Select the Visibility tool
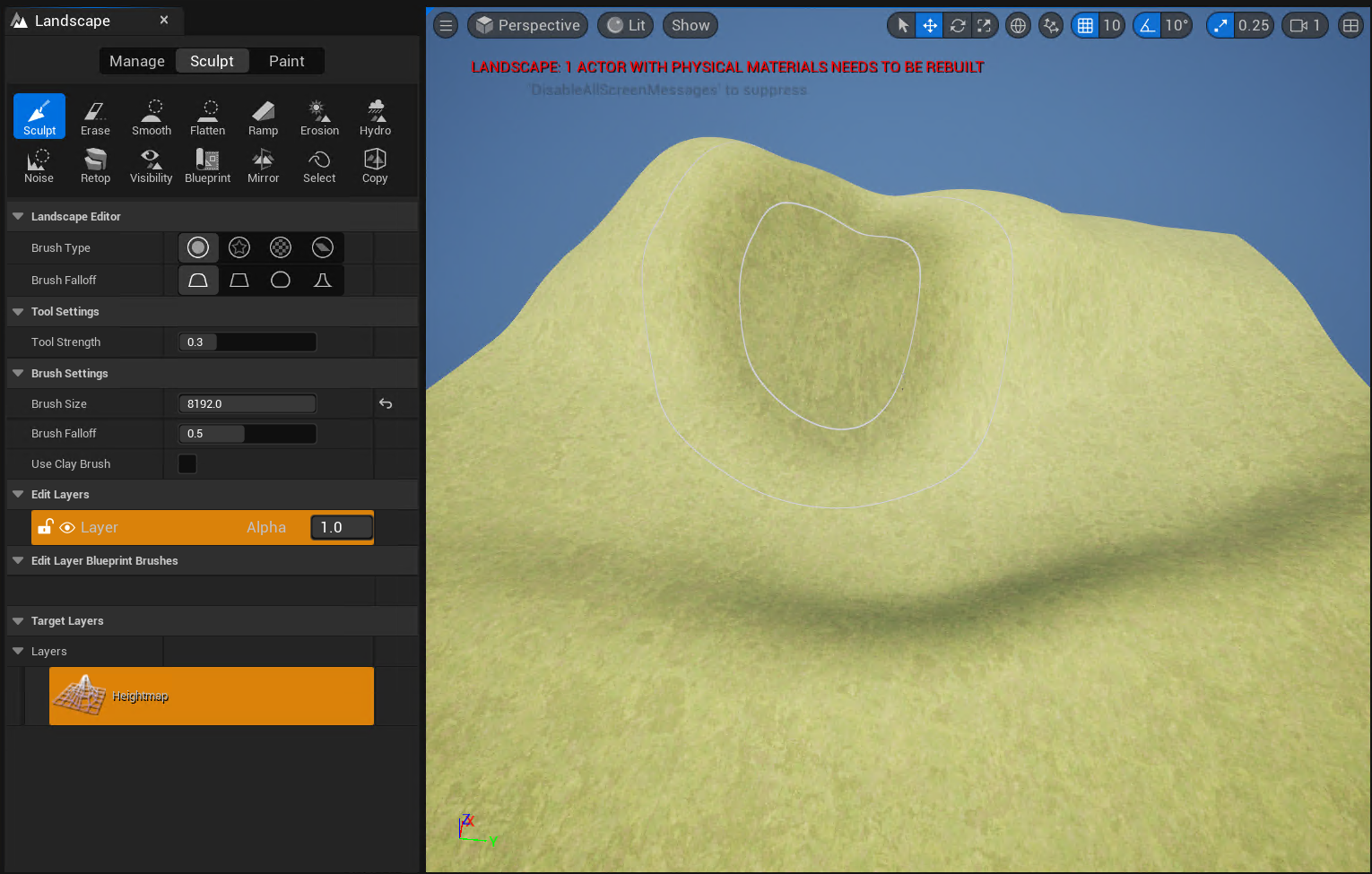 [152, 165]
